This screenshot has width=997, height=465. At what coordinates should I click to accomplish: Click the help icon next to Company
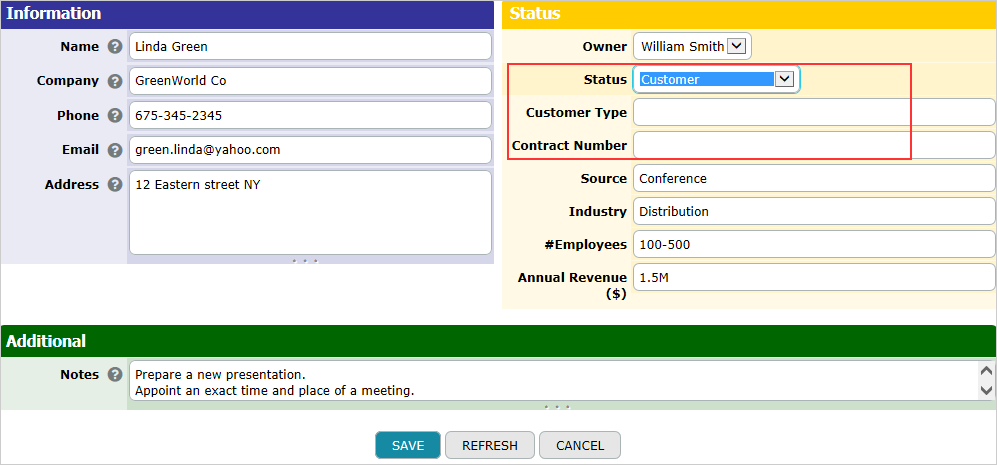[x=114, y=81]
